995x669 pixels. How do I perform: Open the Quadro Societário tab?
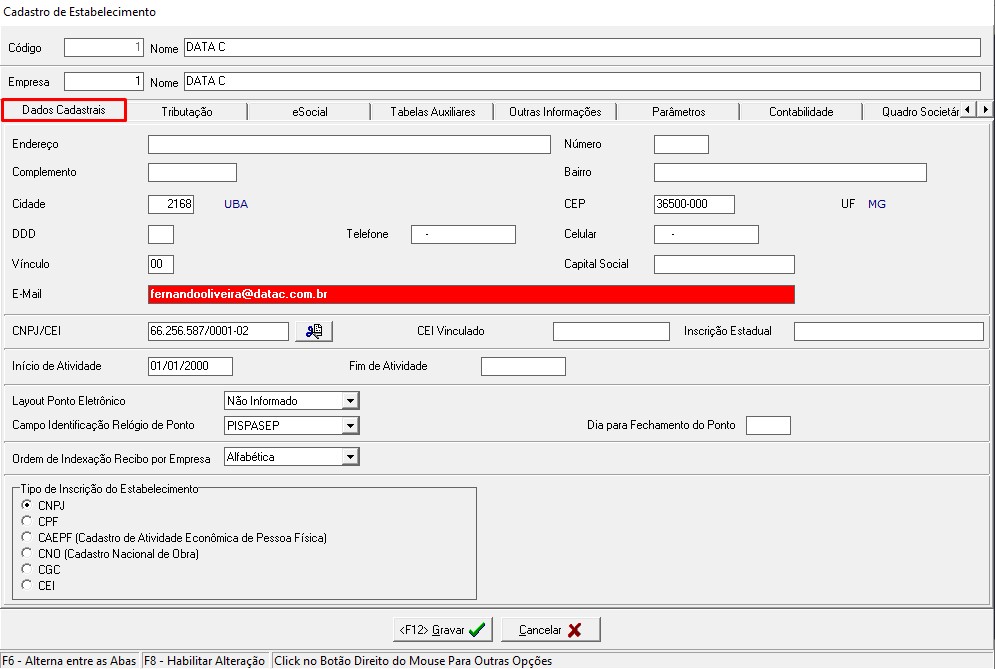pos(914,112)
